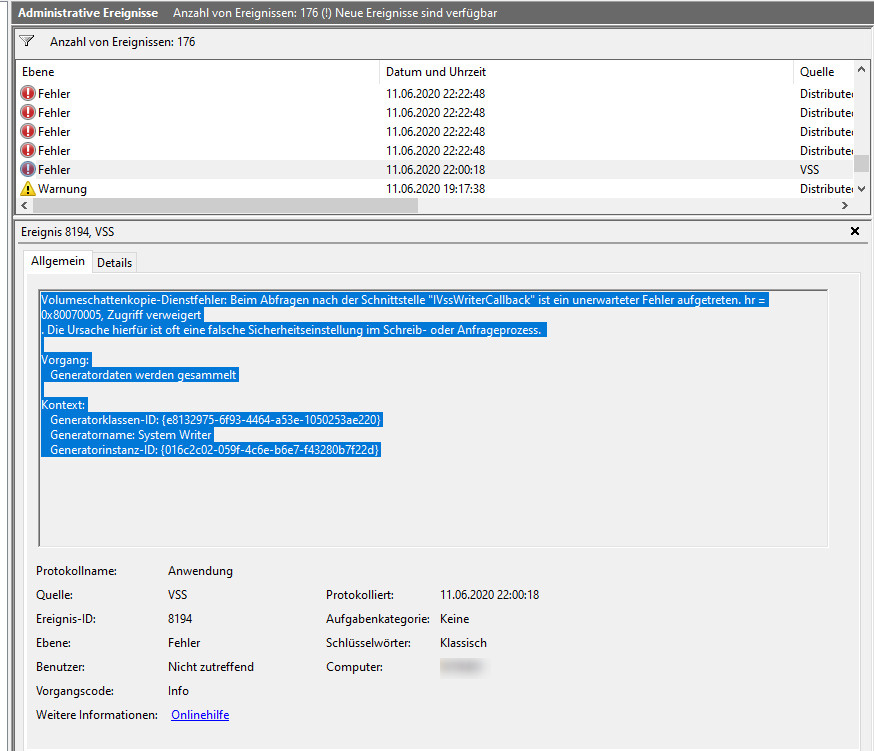Click the Generatorname: System Writer line

(x=131, y=435)
